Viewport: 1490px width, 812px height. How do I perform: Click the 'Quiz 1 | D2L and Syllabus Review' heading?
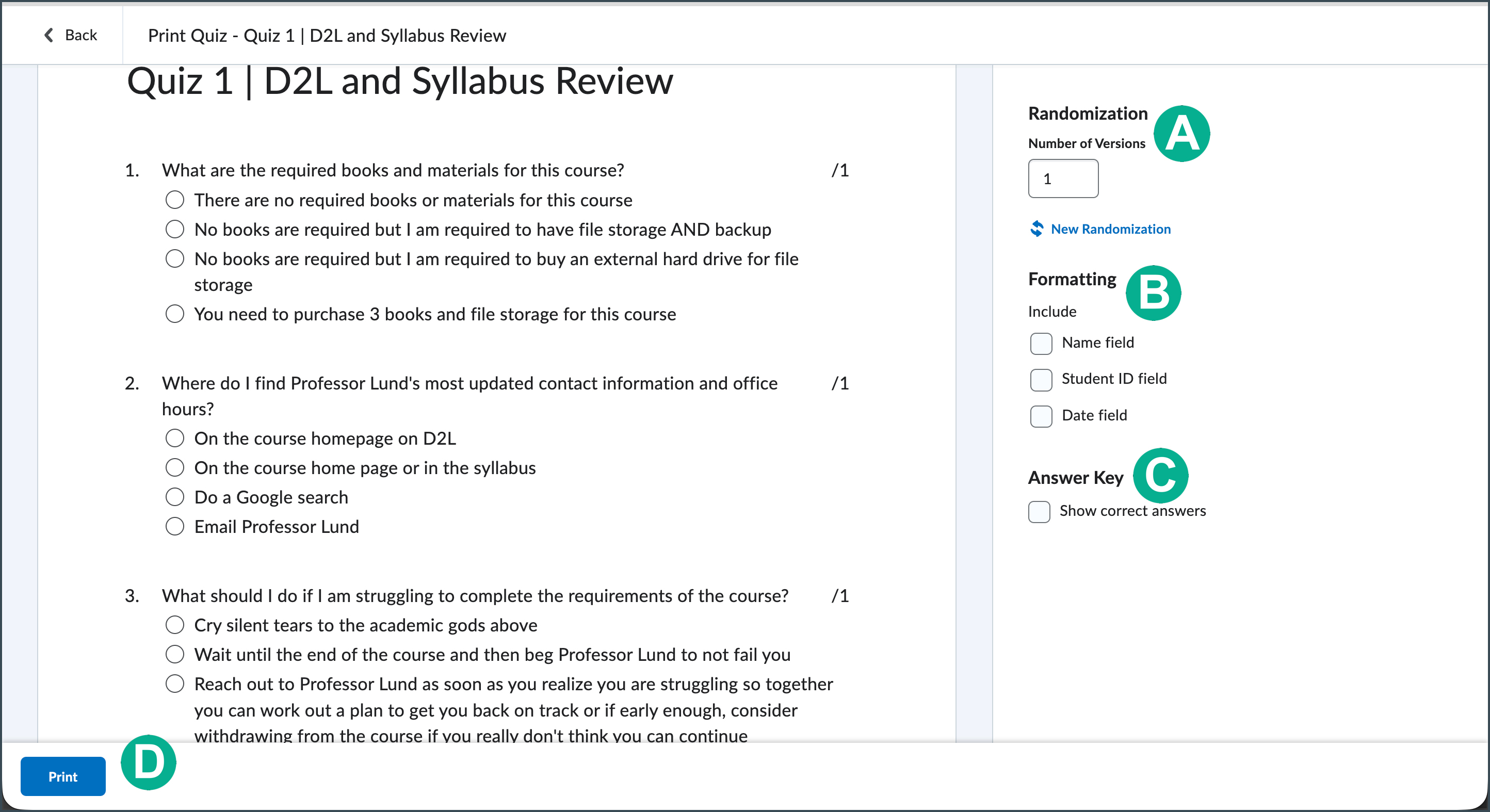[400, 81]
